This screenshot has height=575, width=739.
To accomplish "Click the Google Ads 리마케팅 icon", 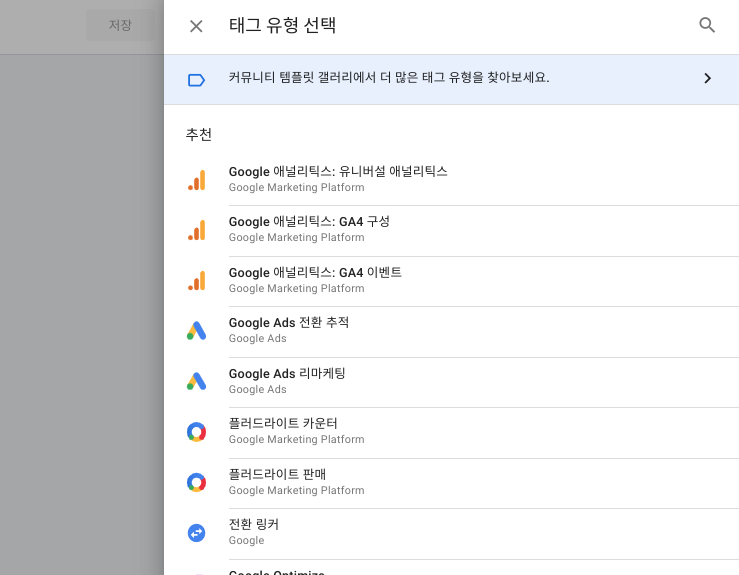I will click(197, 381).
